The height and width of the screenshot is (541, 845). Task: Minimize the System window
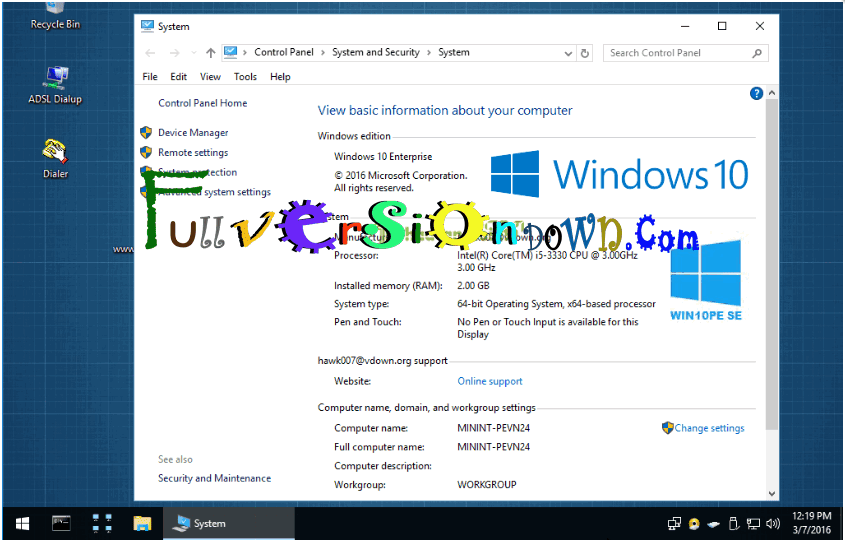tap(685, 26)
